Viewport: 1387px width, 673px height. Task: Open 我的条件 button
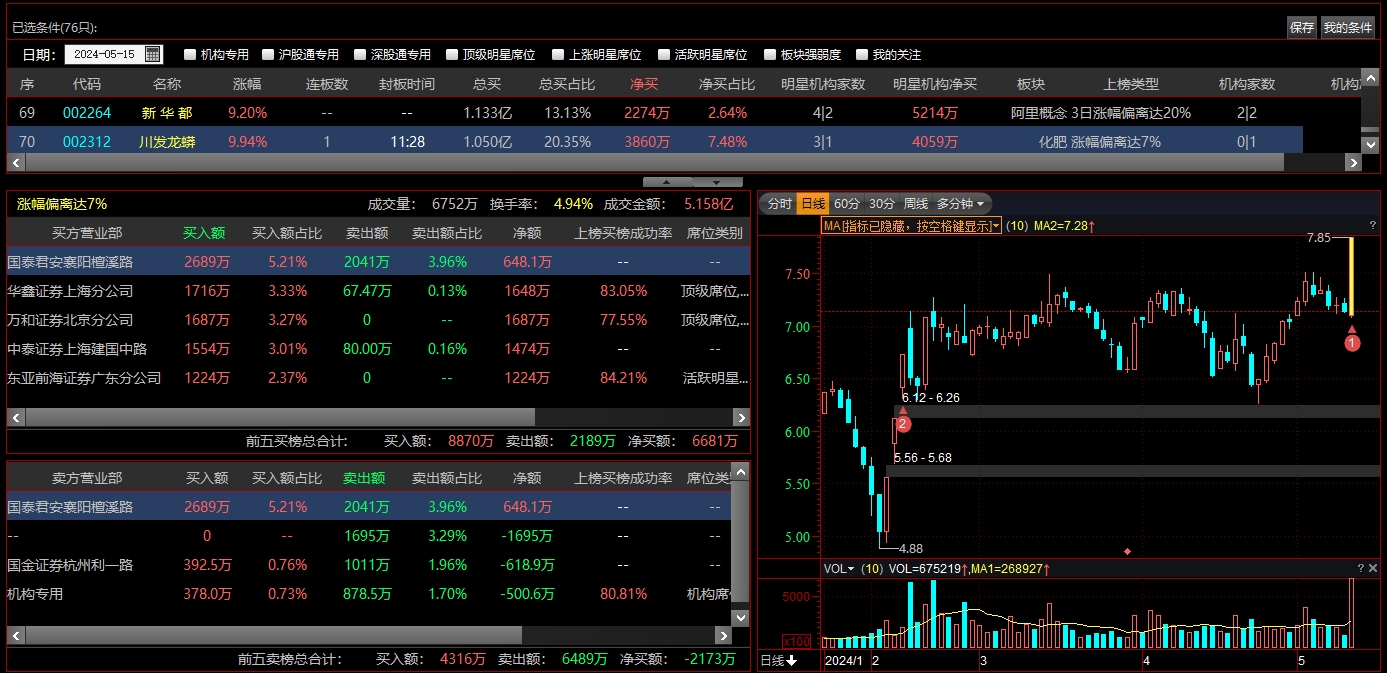tap(1349, 28)
